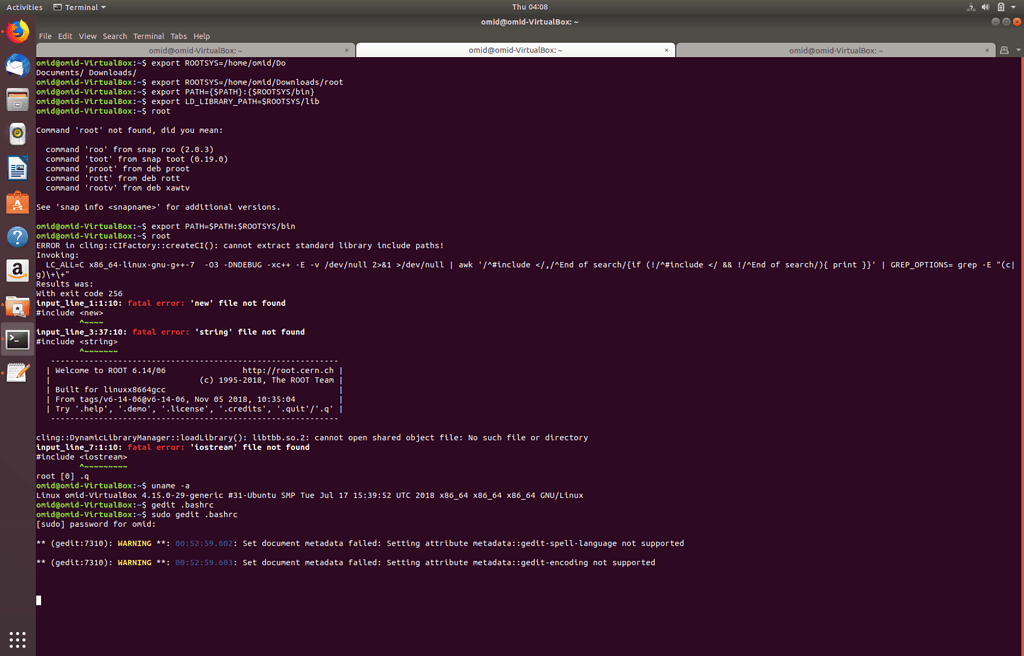The image size is (1024, 656).
Task: Open Ubuntu Software center
Action: coord(17,203)
